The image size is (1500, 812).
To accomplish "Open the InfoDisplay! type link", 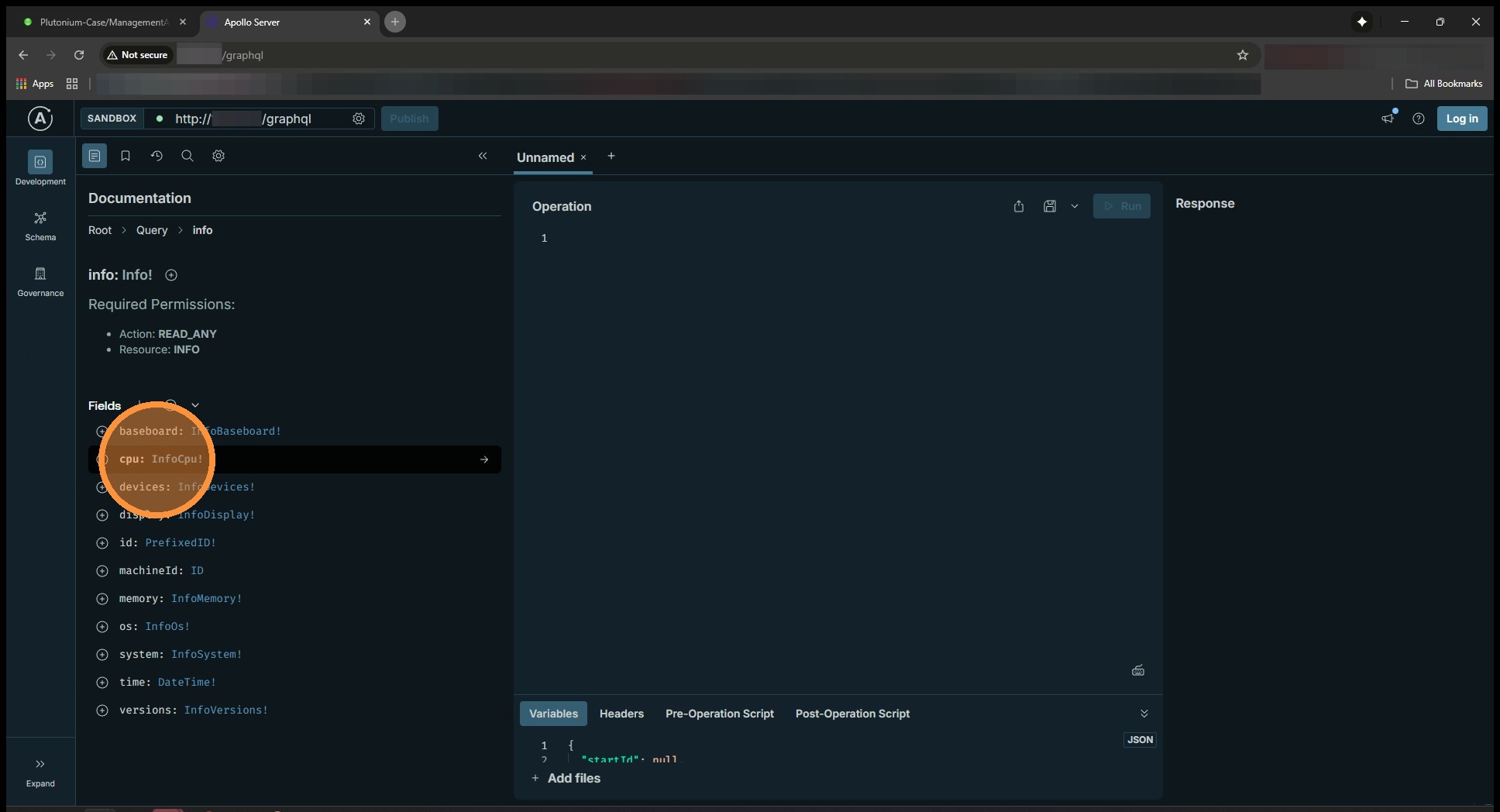I will click(216, 514).
